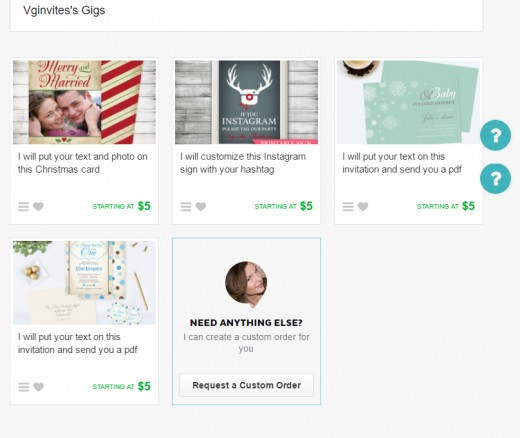Viewport: 520px width, 438px height.
Task: Favorite the Instagram sign gig with heart
Action: click(x=201, y=206)
